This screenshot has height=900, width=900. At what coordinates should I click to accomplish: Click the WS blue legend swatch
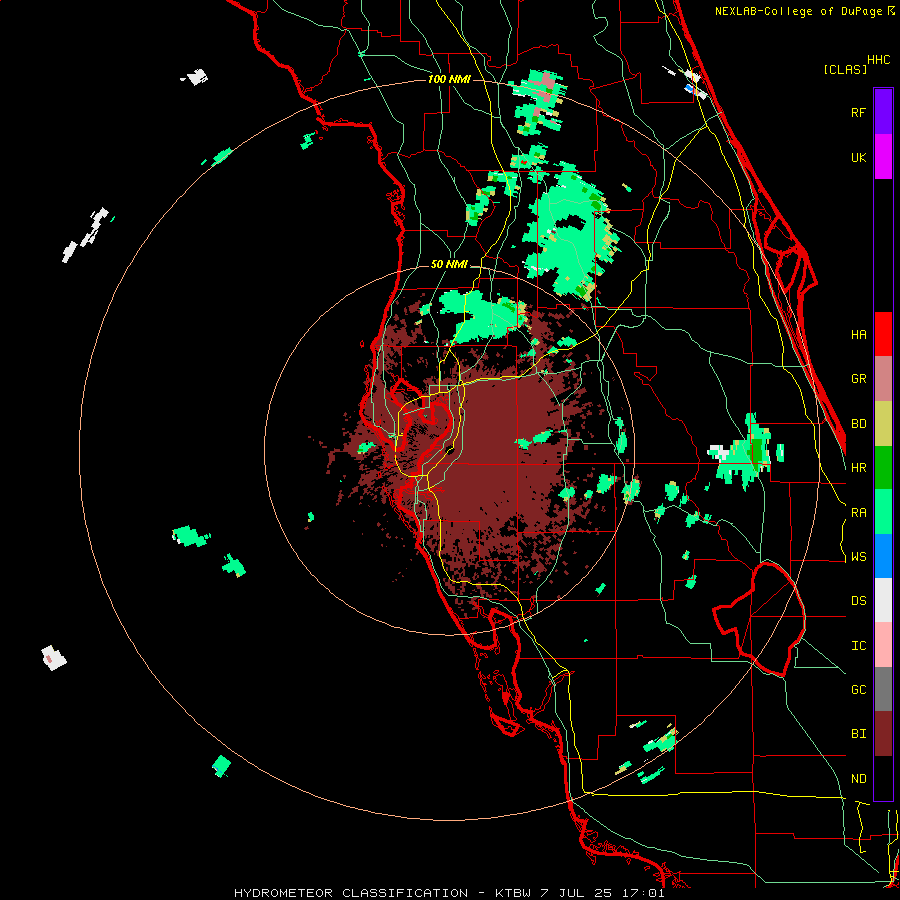coord(883,556)
